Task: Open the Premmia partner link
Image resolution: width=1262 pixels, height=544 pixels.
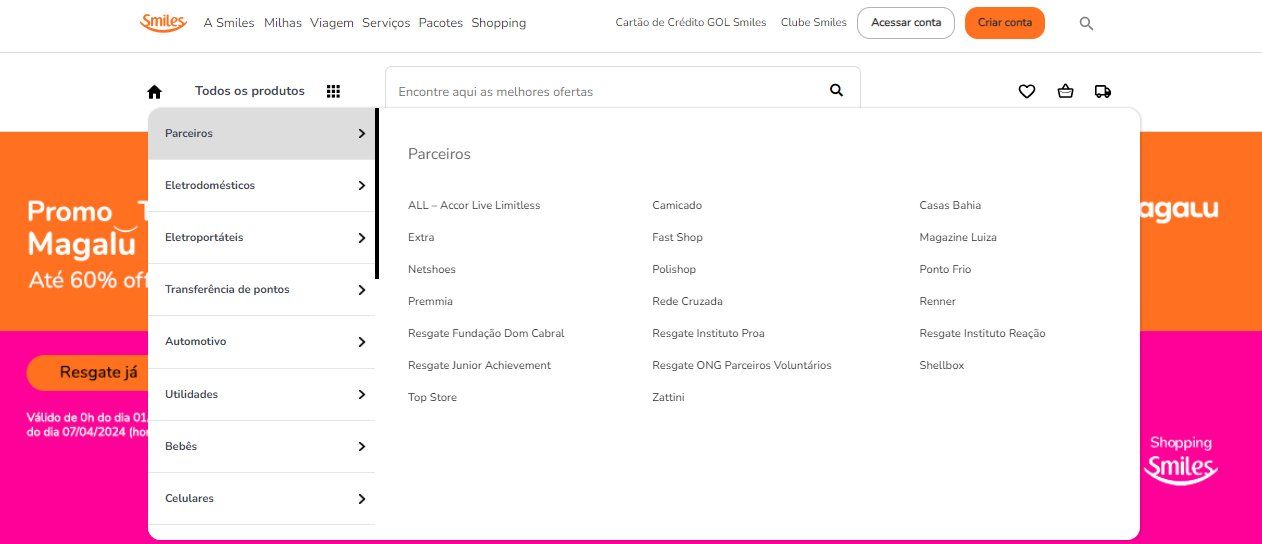Action: pyautogui.click(x=430, y=301)
